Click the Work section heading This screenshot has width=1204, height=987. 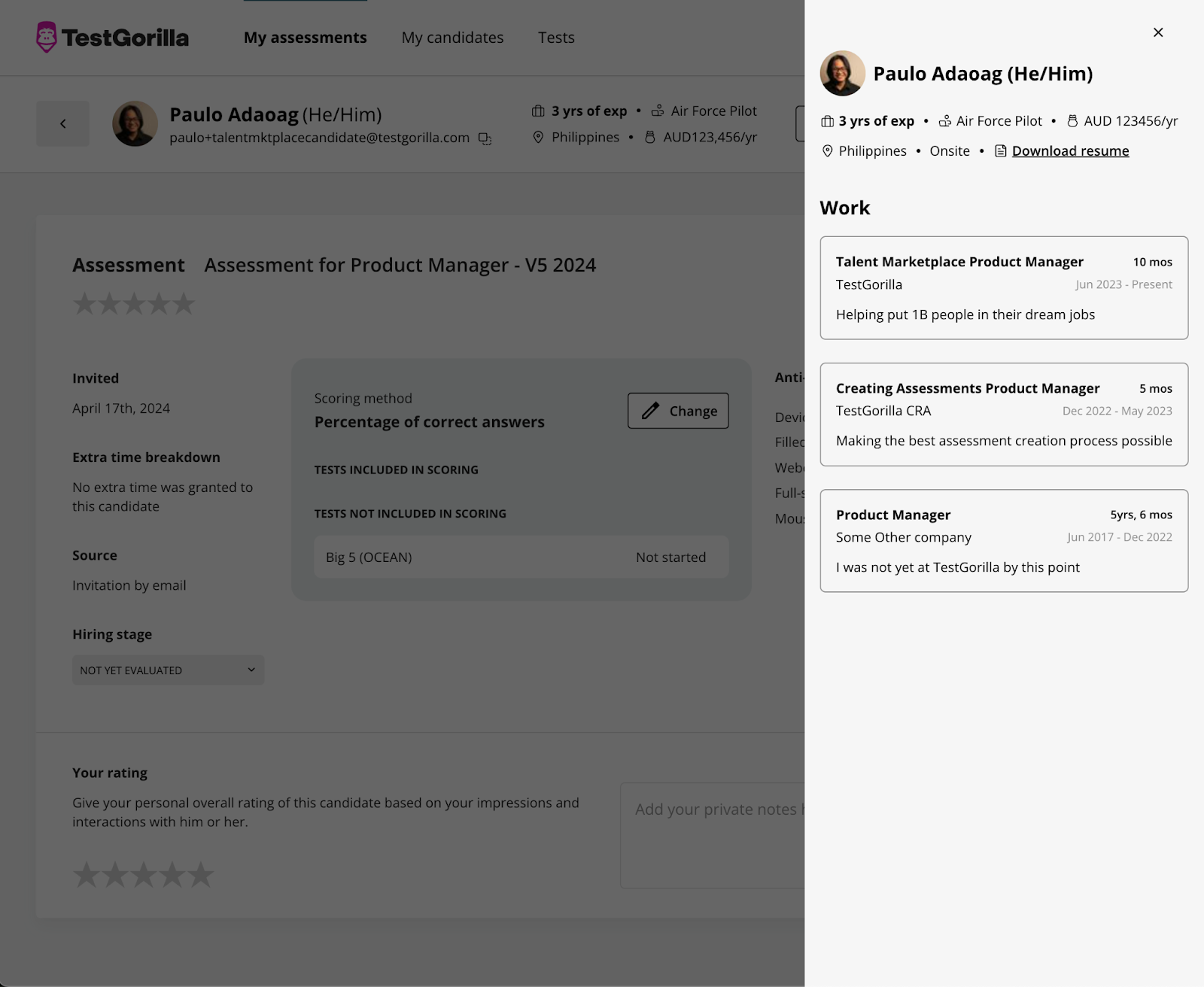point(844,208)
